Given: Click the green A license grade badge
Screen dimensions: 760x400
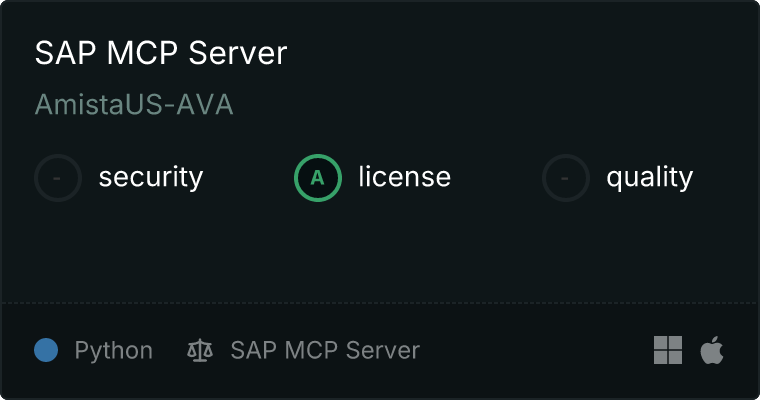Looking at the screenshot, I should coord(317,178).
